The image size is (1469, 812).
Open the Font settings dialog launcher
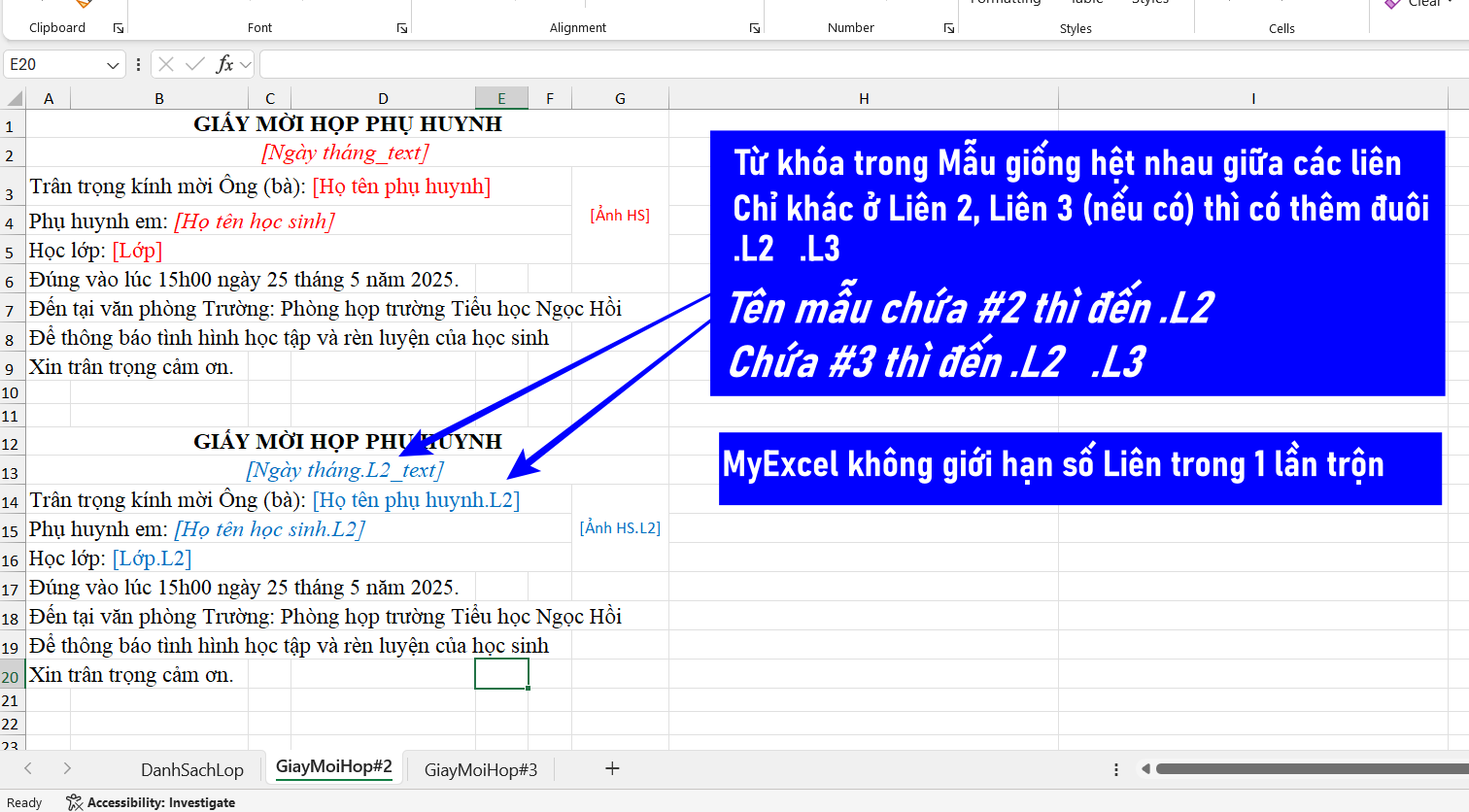[x=401, y=28]
